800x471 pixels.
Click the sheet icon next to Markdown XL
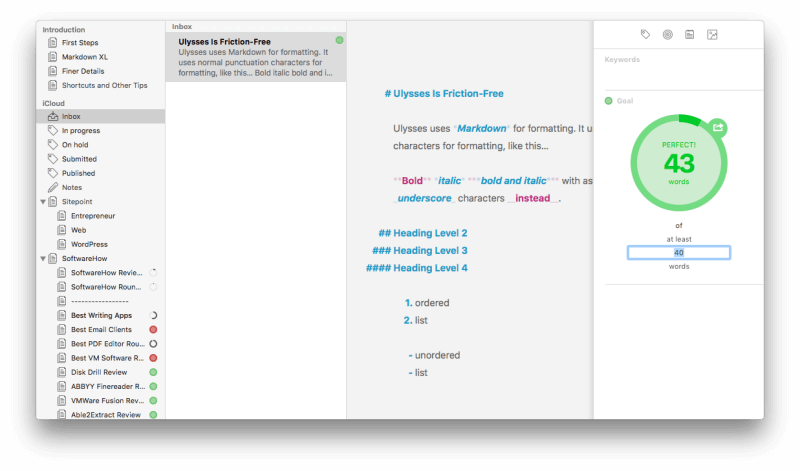tap(53, 57)
